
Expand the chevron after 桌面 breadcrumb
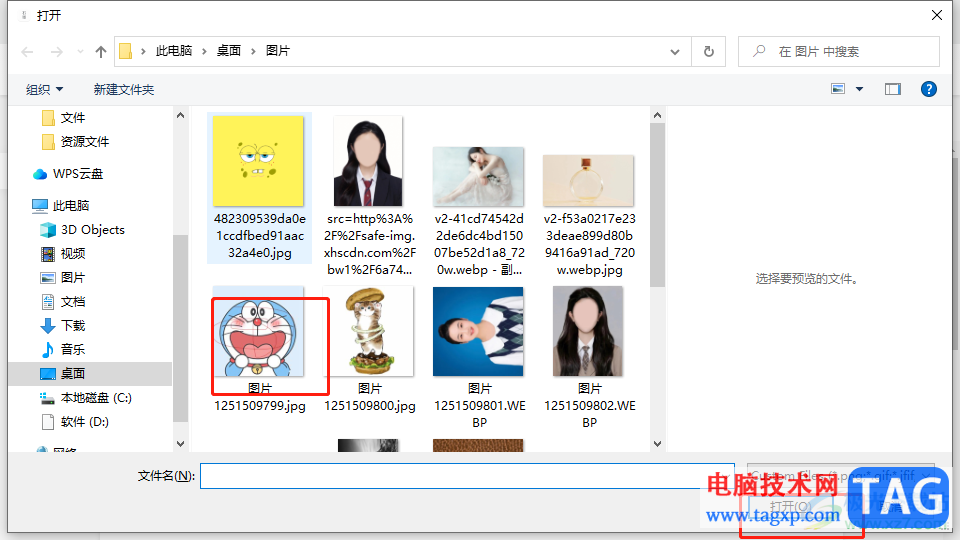click(253, 51)
